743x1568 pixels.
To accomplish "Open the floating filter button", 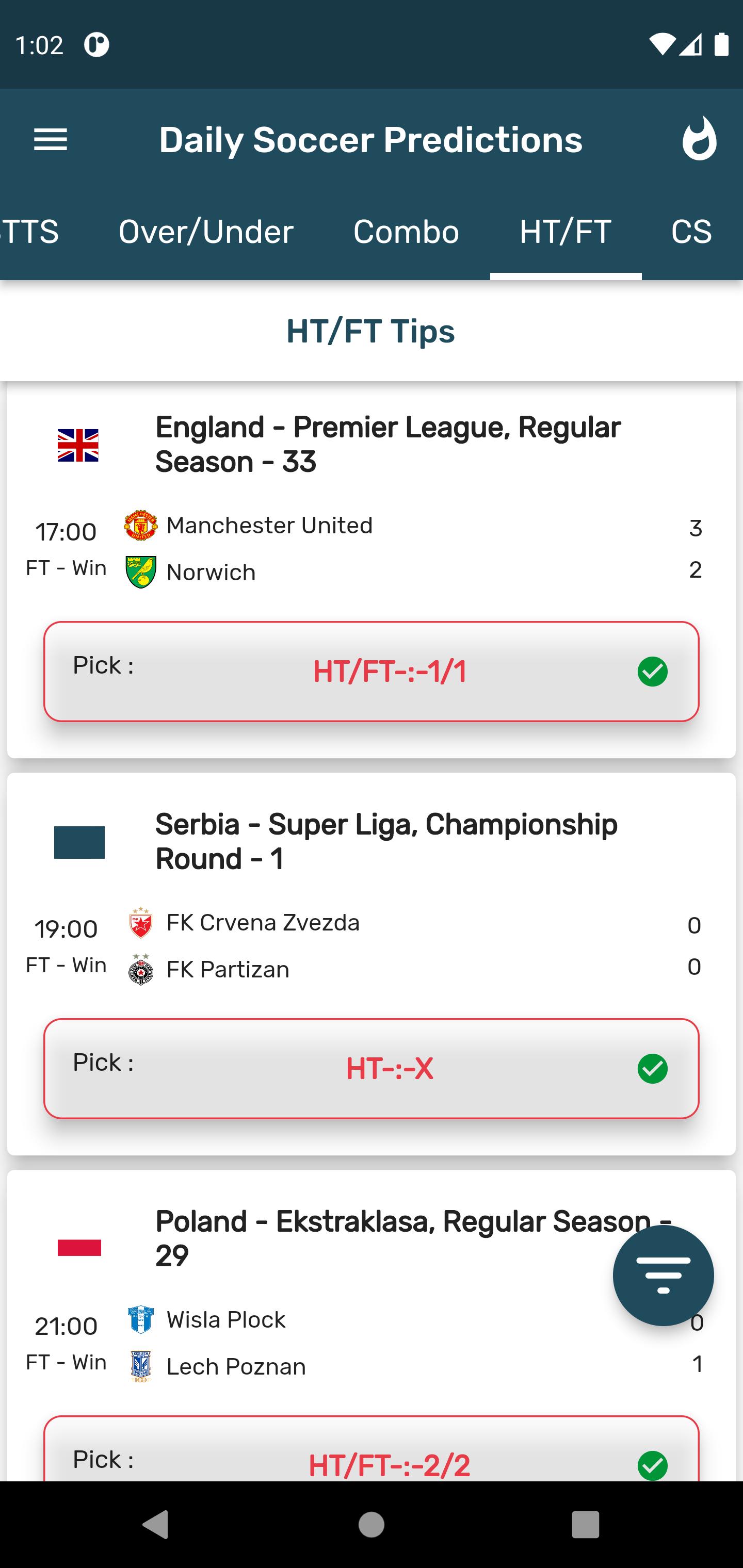I will point(663,1275).
